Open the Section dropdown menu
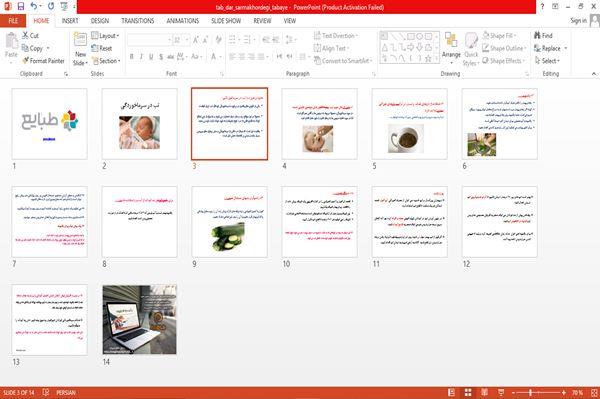This screenshot has width=600, height=399. pos(106,61)
